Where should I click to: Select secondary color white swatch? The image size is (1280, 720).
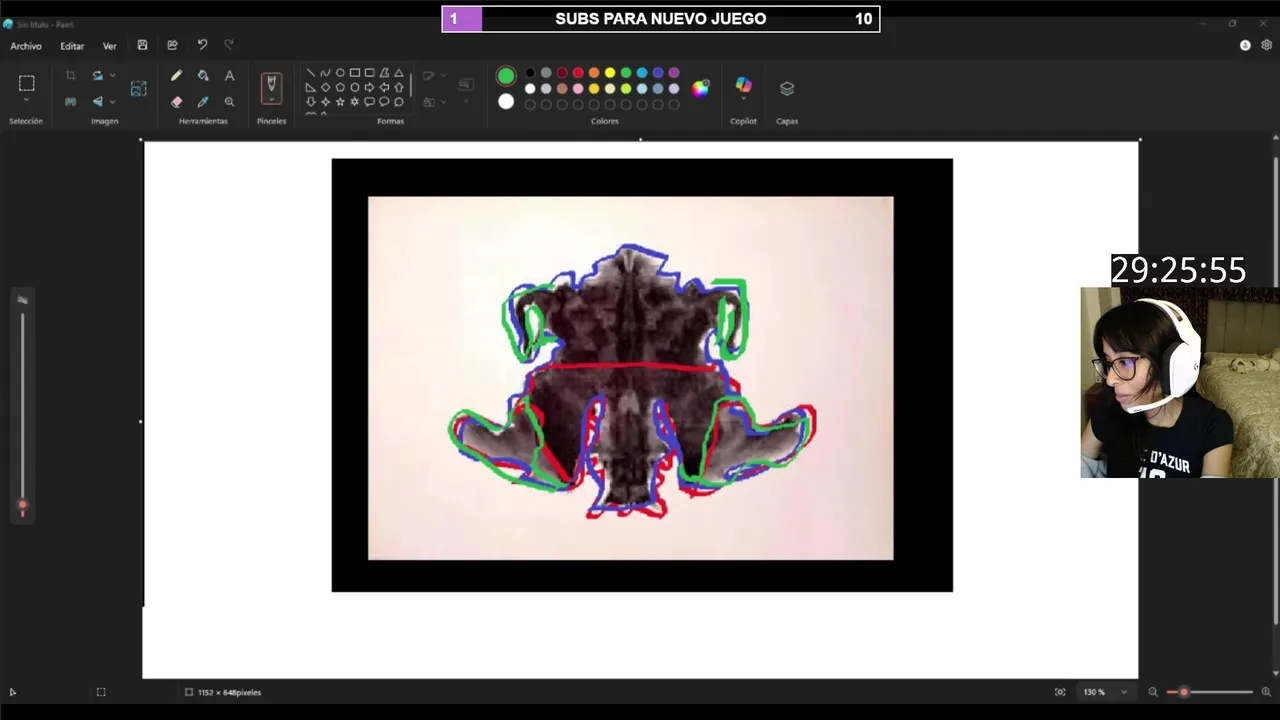506,101
